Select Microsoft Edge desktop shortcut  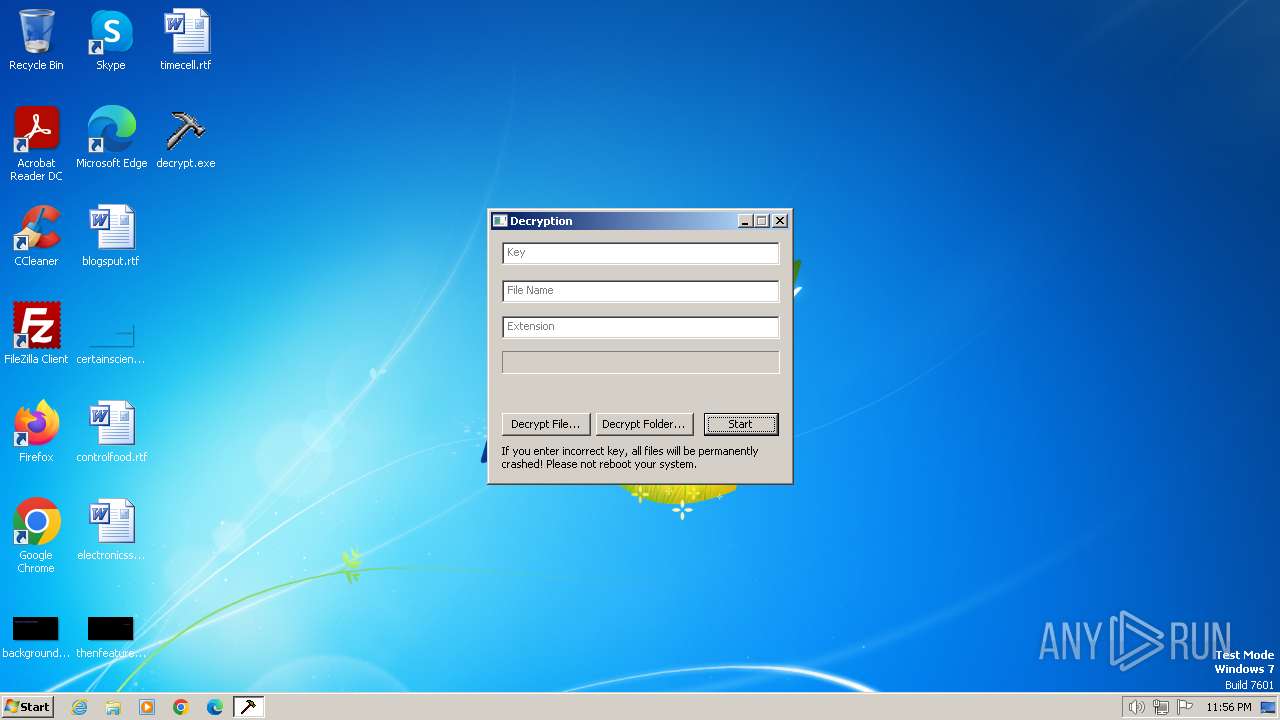[111, 138]
